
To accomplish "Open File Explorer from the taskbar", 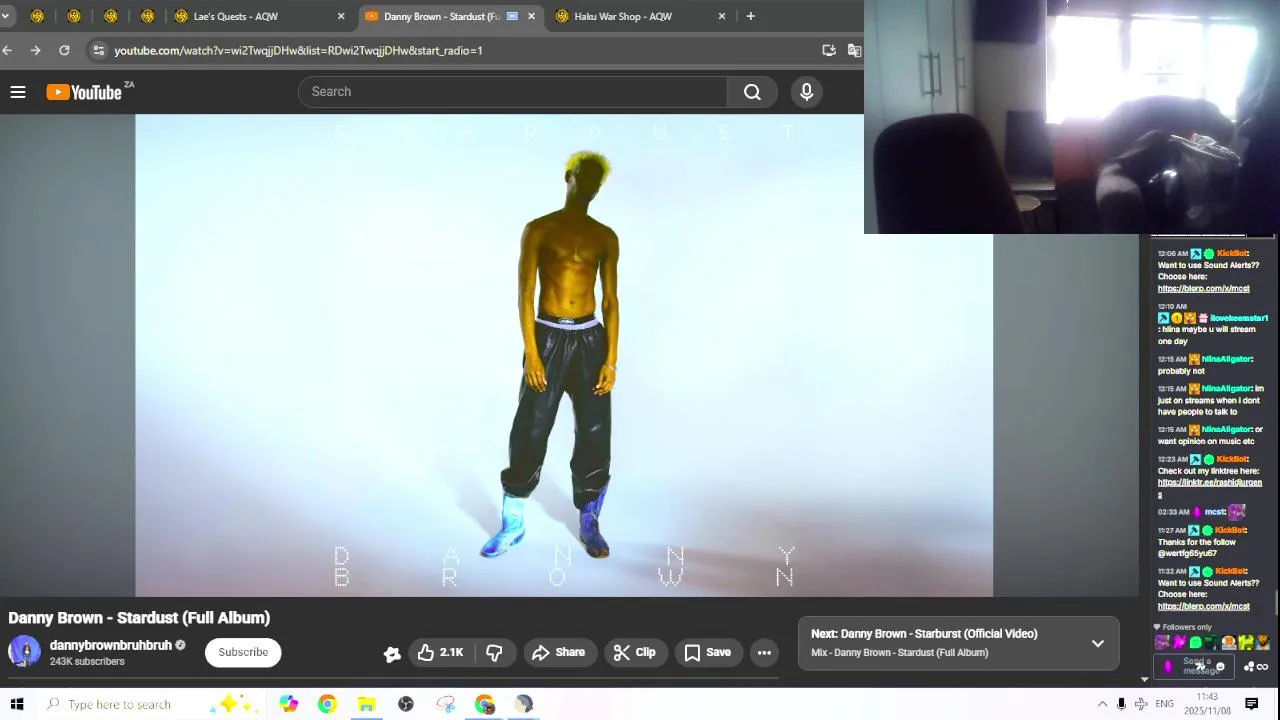I will point(366,704).
